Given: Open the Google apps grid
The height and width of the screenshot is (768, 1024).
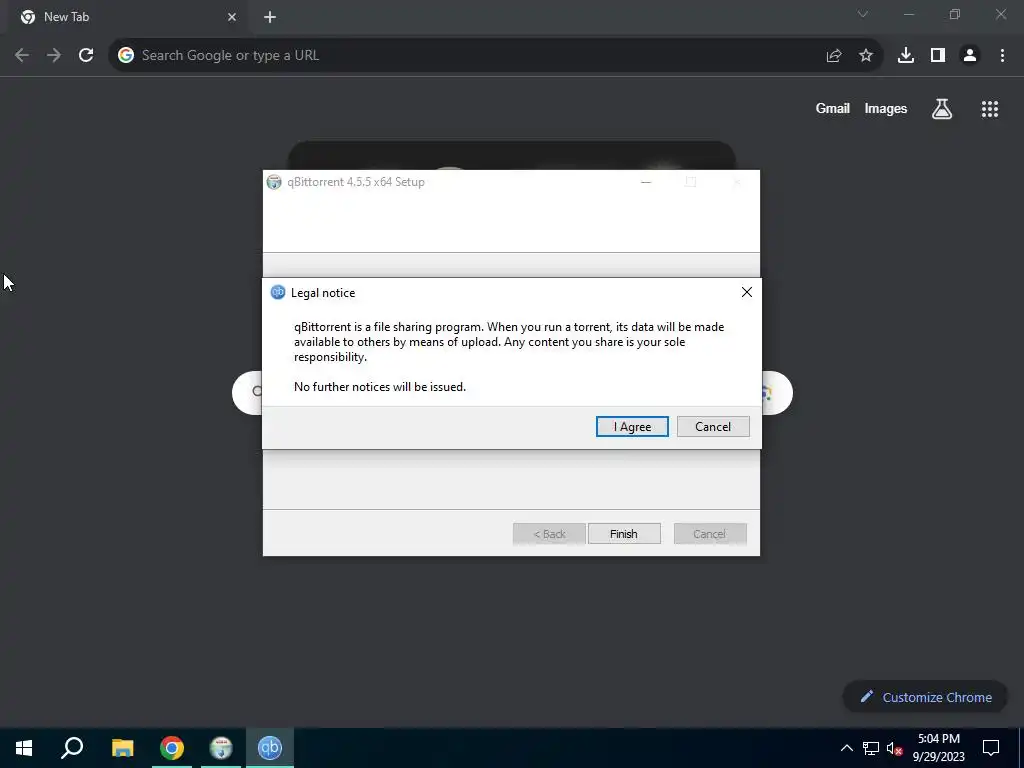Looking at the screenshot, I should pyautogui.click(x=989, y=109).
